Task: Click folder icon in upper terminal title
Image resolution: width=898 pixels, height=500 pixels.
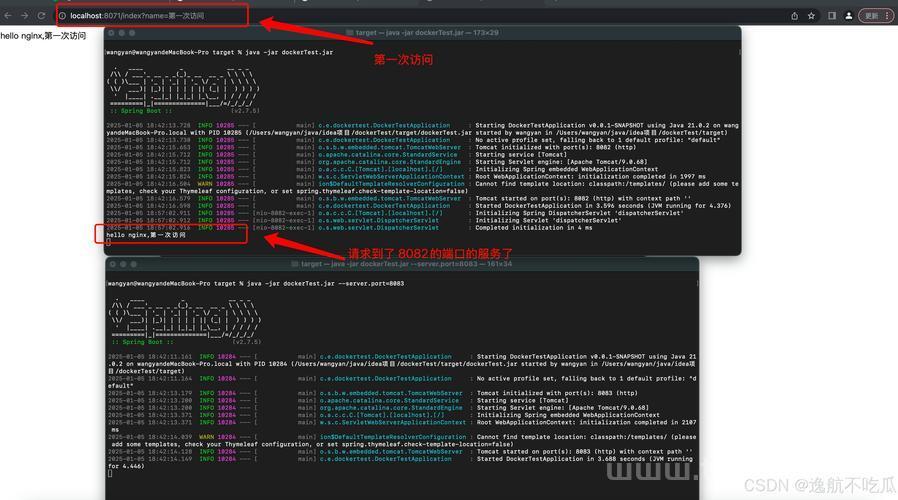Action: pyautogui.click(x=349, y=33)
